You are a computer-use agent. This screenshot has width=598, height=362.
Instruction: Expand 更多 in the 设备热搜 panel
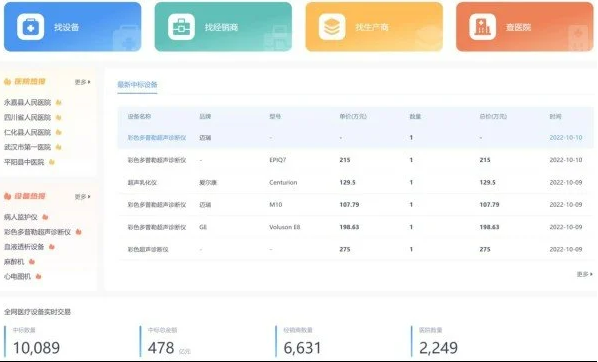[x=82, y=197]
